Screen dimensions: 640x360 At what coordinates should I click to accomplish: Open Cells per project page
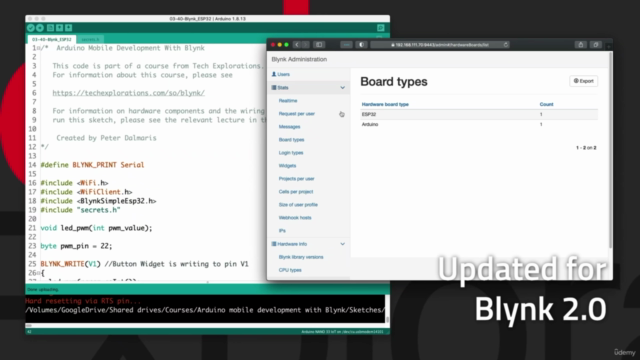tap(296, 191)
